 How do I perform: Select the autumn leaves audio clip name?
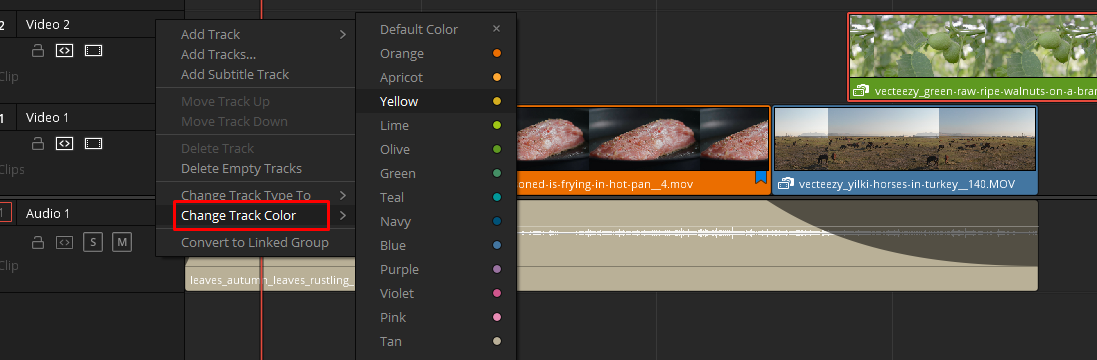pyautogui.click(x=271, y=280)
